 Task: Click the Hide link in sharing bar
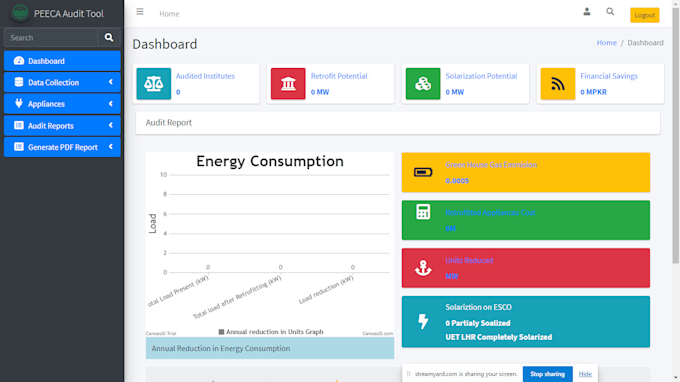point(585,374)
